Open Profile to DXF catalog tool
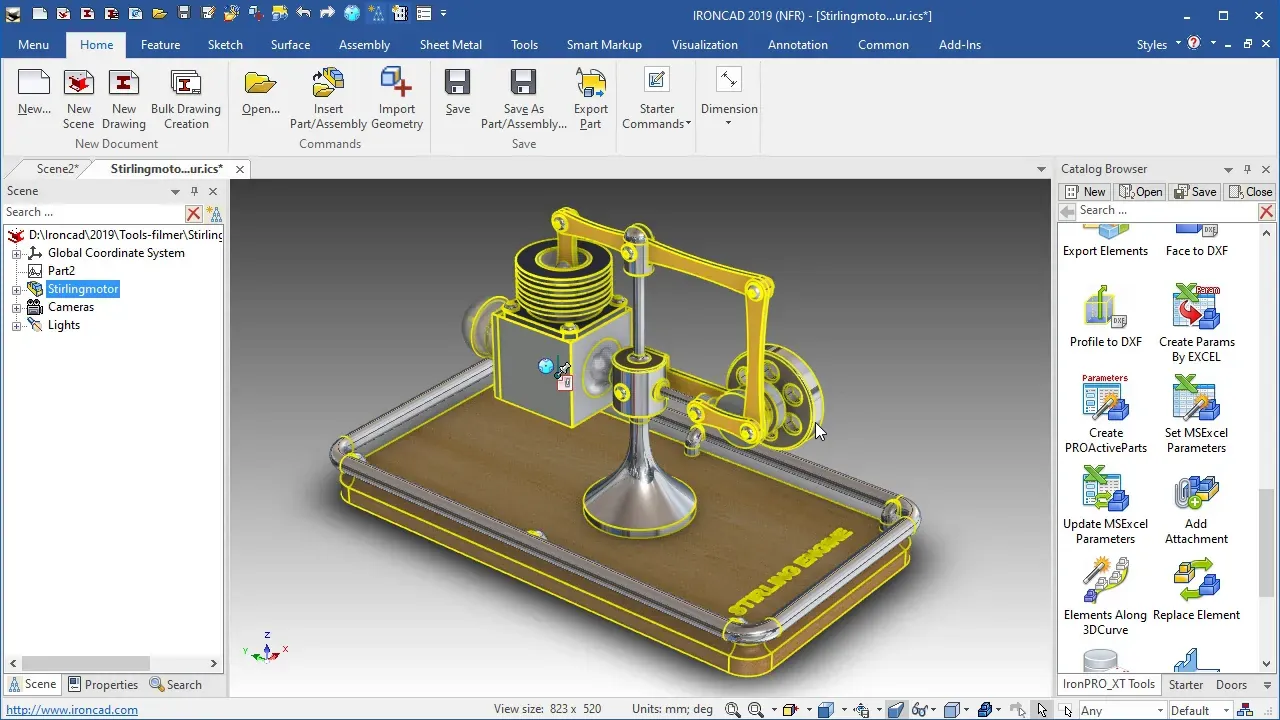Image resolution: width=1280 pixels, height=720 pixels. pos(1106,307)
